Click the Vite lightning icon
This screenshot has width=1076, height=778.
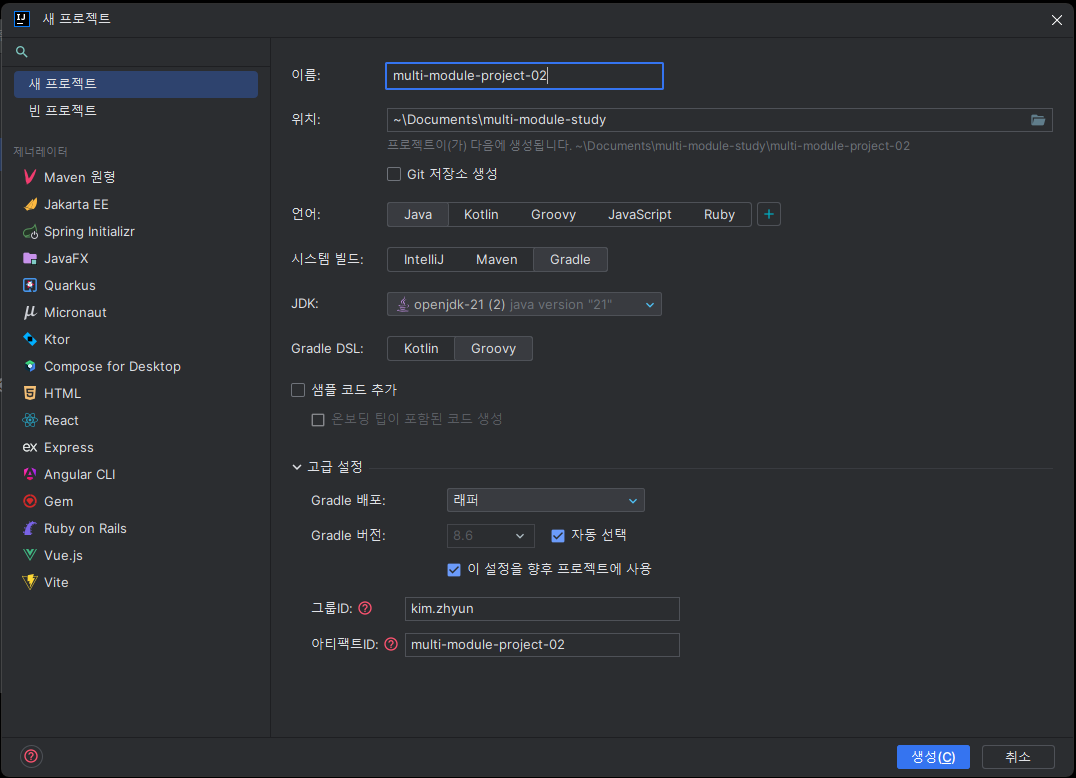(30, 582)
